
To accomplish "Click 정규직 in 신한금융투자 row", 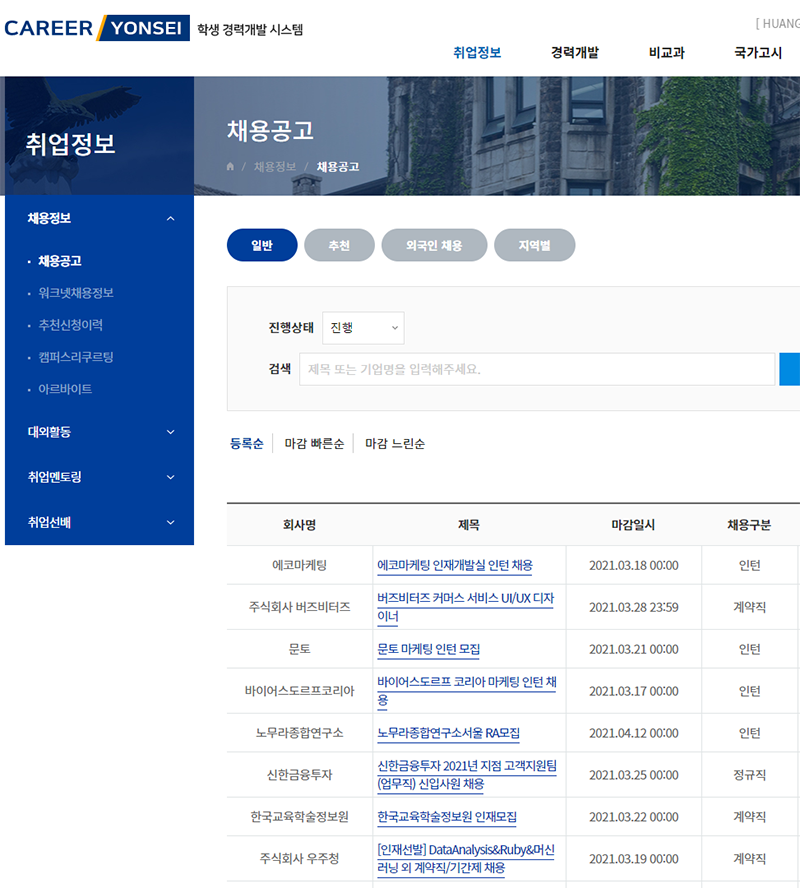I will point(750,775).
